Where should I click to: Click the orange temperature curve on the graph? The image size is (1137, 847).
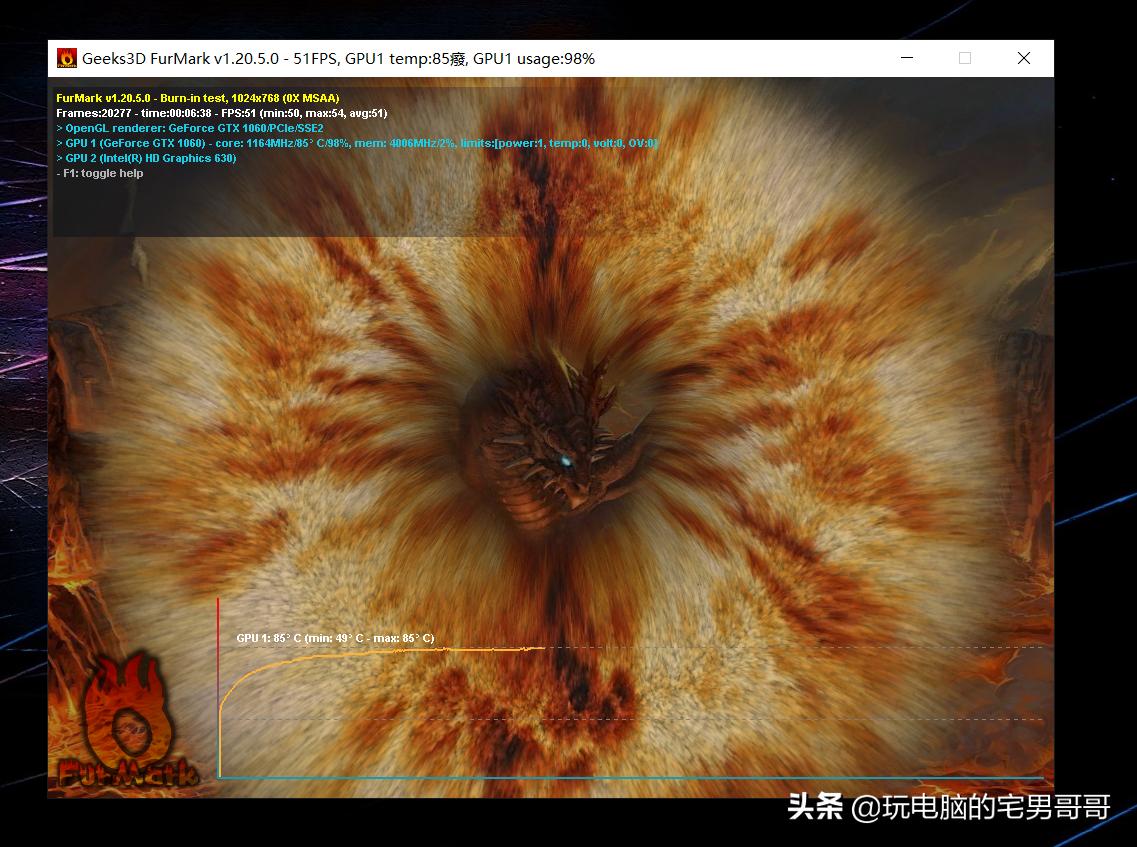pyautogui.click(x=400, y=650)
